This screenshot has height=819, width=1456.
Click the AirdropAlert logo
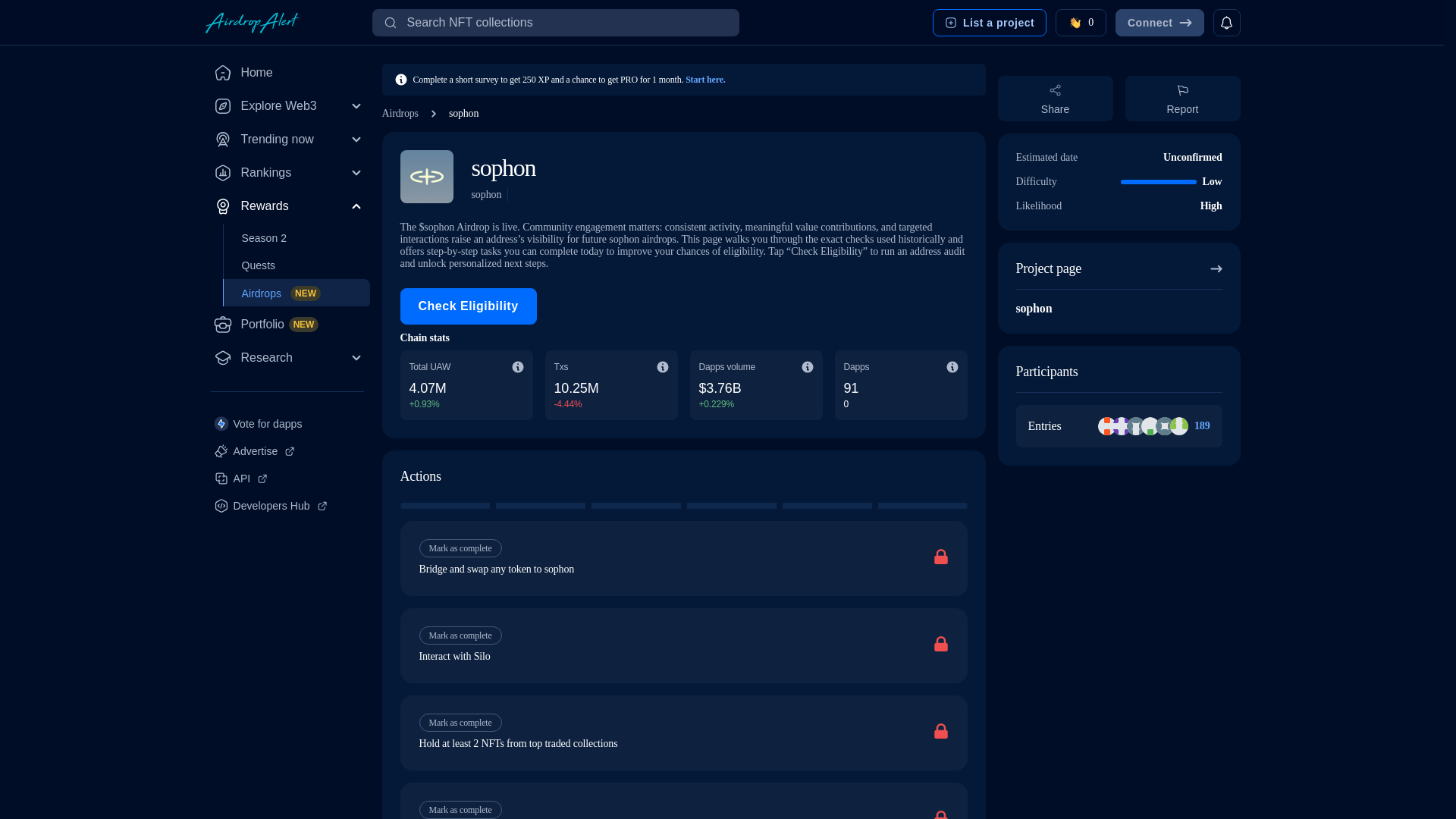click(253, 23)
